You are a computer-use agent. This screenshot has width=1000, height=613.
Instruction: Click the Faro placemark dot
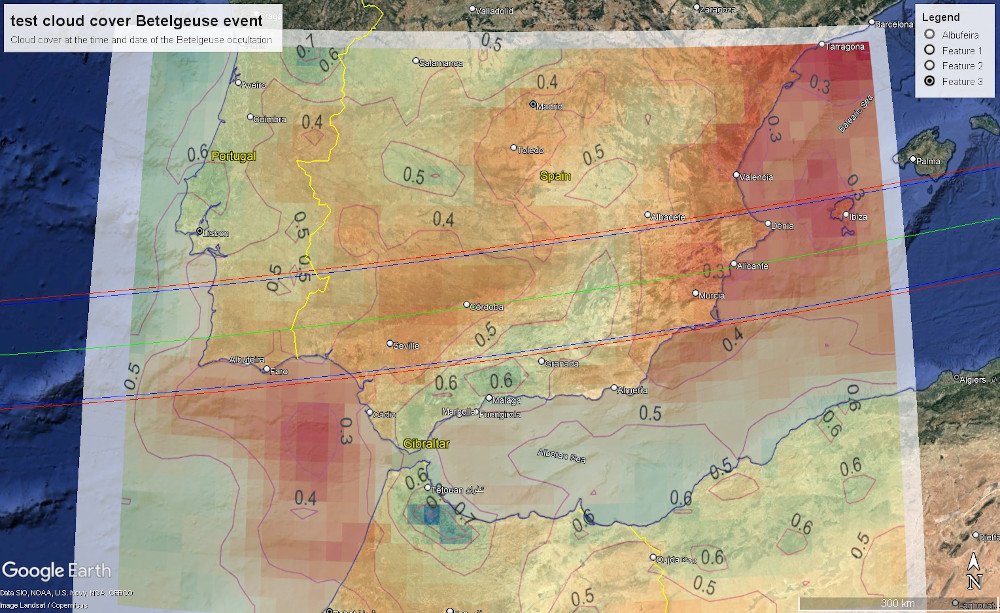266,370
